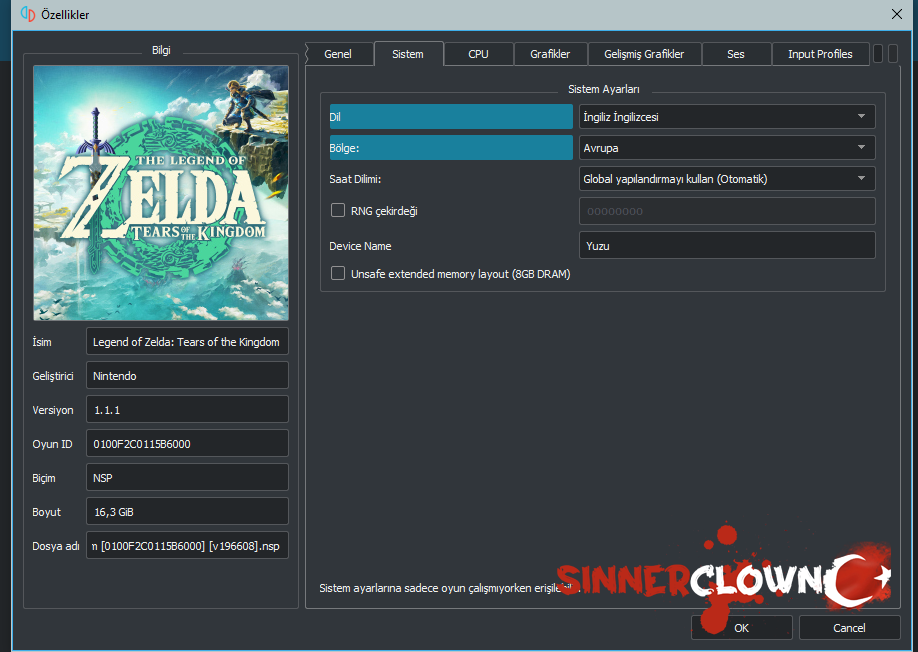This screenshot has width=918, height=652.
Task: Go to the Grafikler tab
Action: click(550, 54)
